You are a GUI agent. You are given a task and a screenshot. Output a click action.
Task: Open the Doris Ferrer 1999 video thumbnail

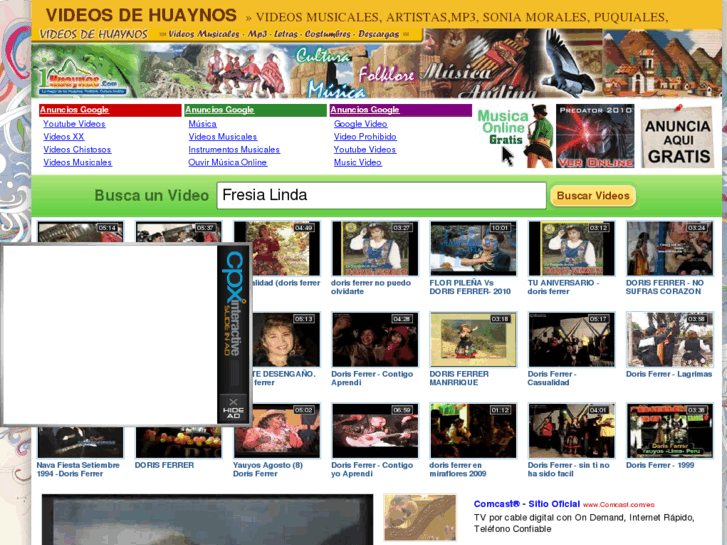(x=670, y=431)
